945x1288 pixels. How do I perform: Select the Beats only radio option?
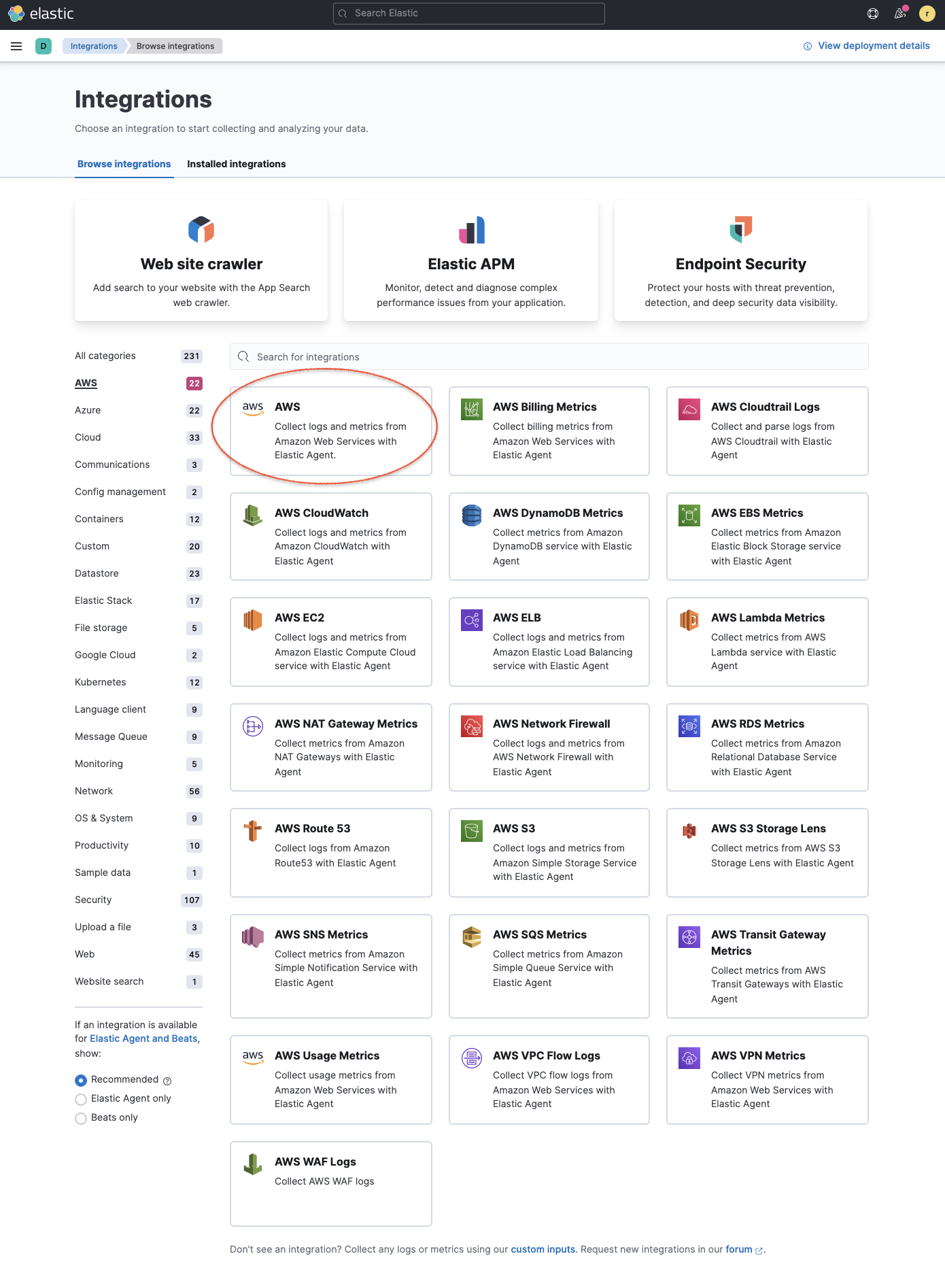[81, 1118]
